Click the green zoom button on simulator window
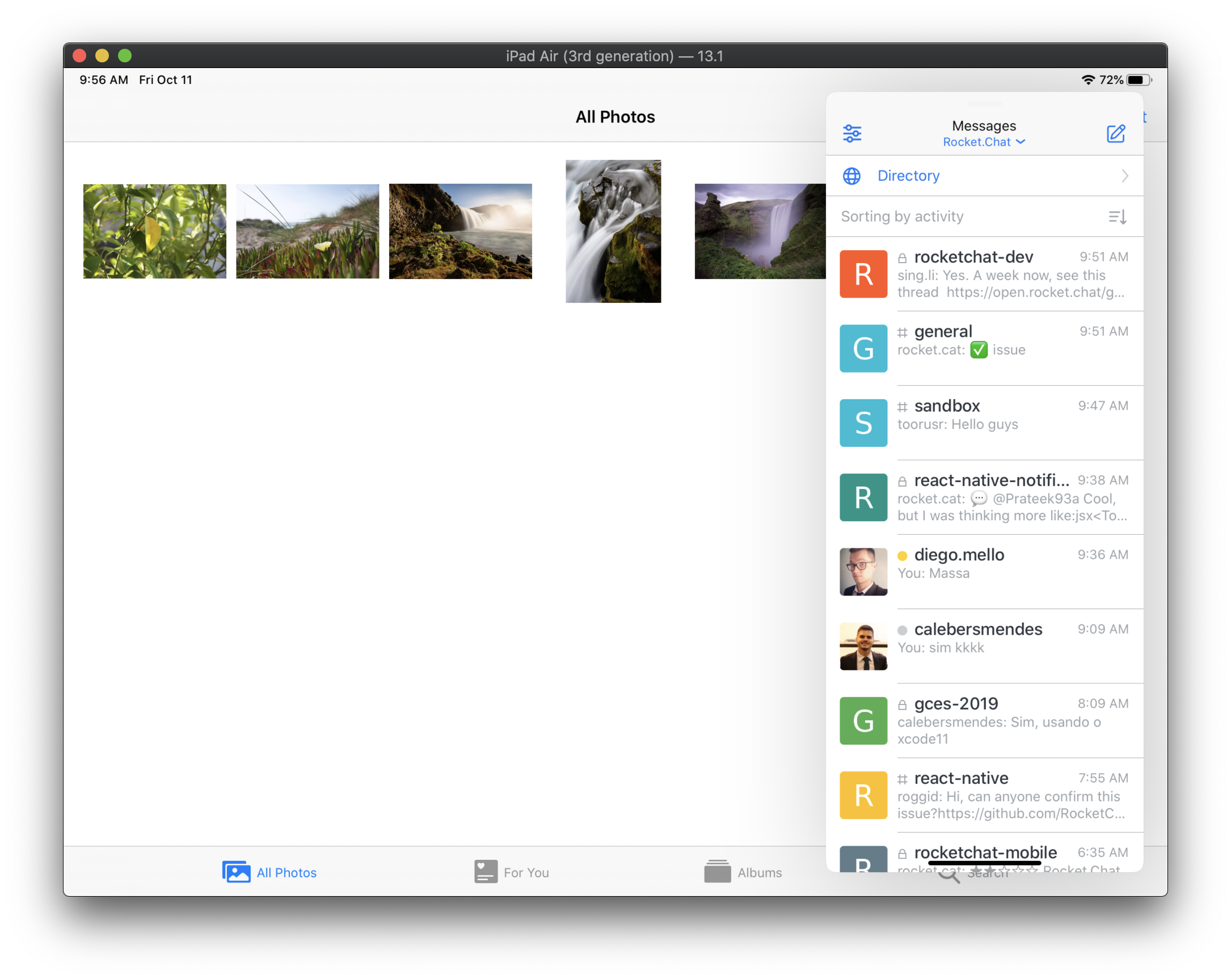 point(125,56)
